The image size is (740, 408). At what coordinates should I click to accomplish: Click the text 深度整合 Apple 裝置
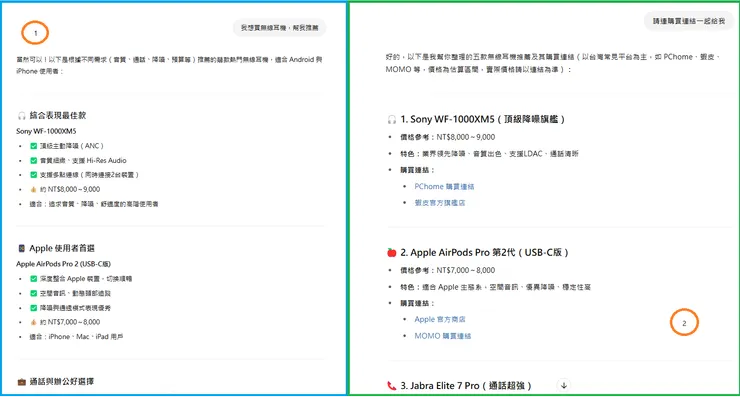(86, 279)
